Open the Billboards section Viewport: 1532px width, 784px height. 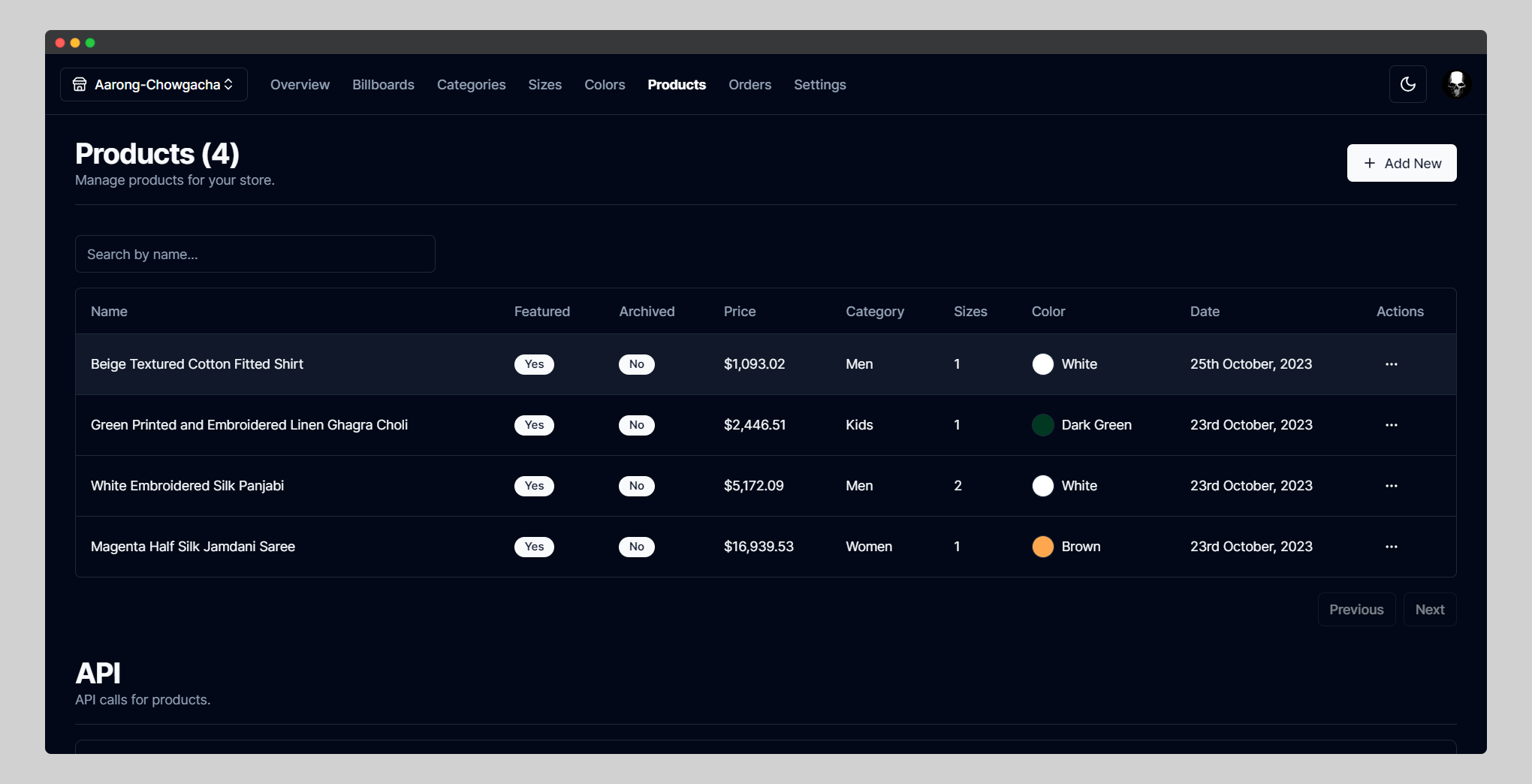(x=383, y=85)
